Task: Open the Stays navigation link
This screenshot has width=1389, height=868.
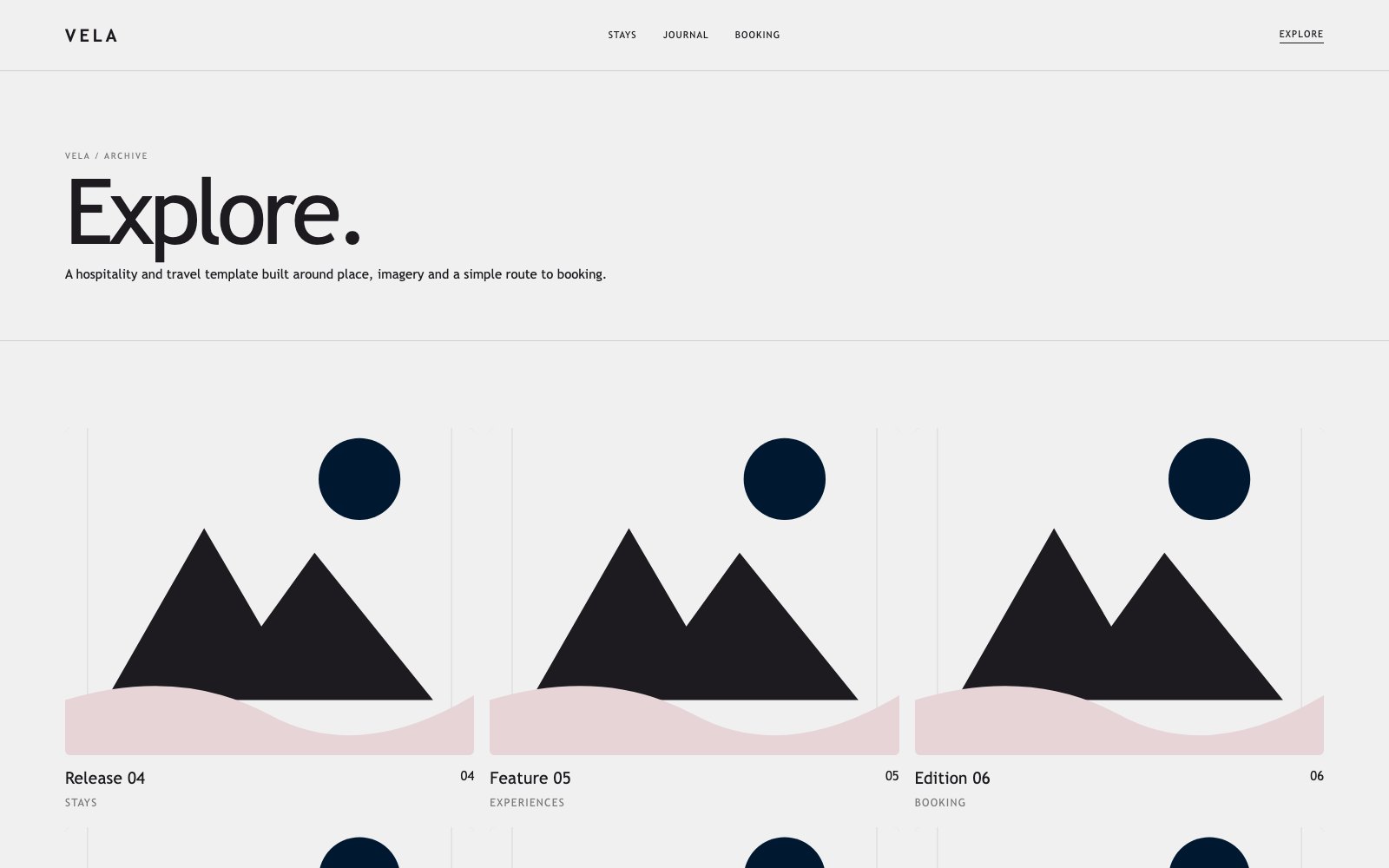Action: click(622, 36)
